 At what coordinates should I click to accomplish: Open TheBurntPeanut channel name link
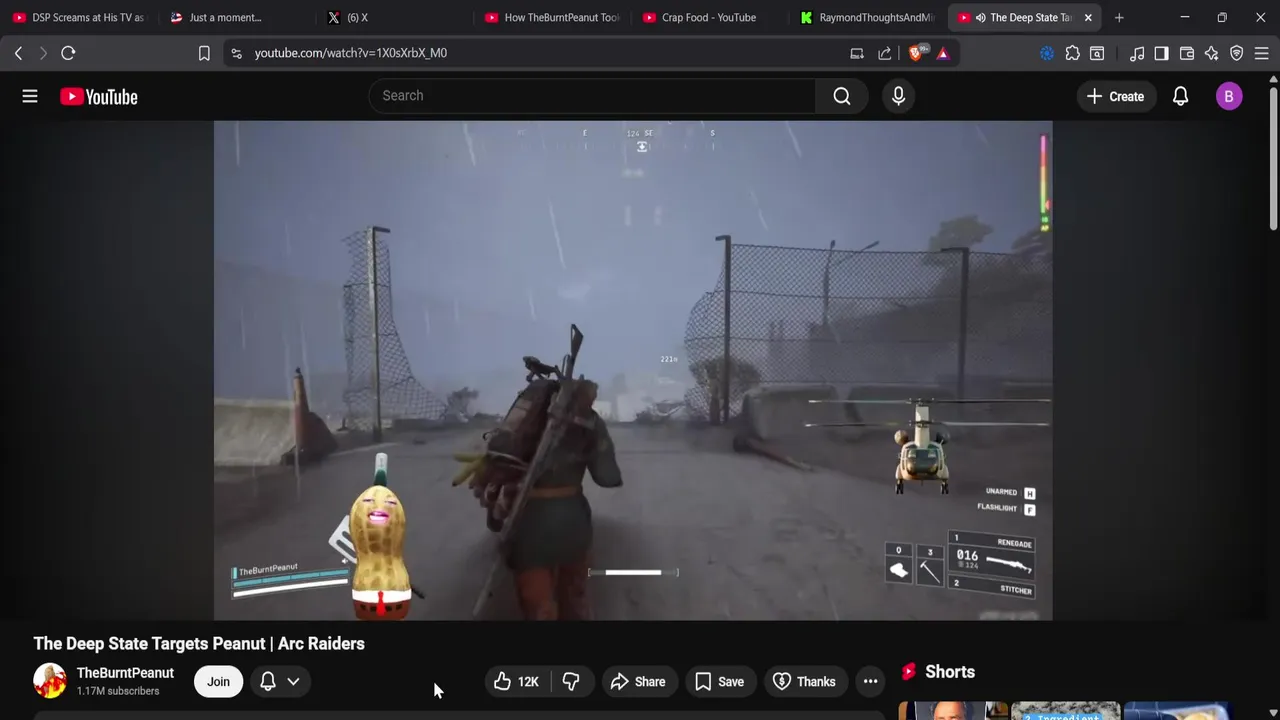point(125,673)
